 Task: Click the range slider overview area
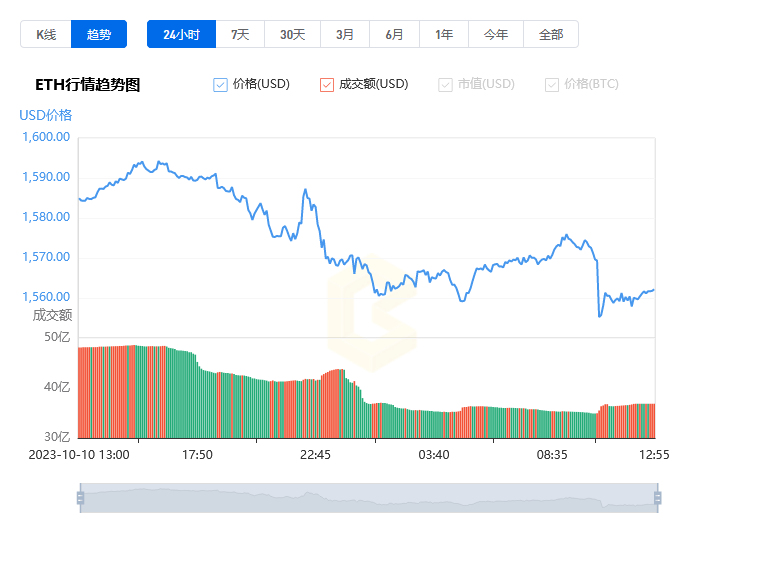(x=369, y=498)
